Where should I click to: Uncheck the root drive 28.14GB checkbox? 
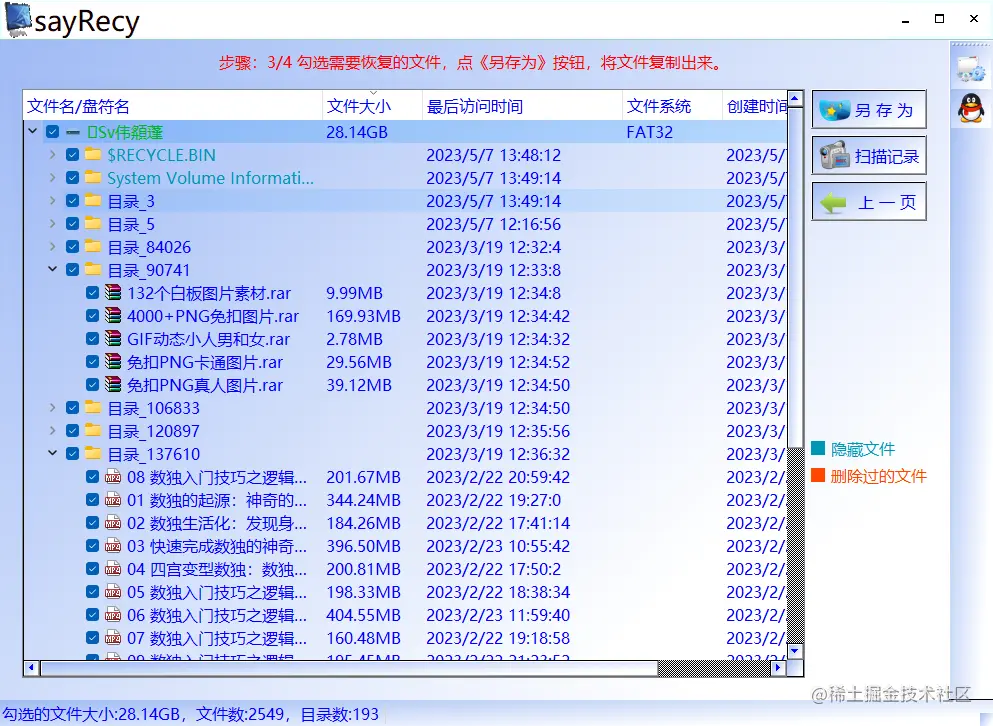point(53,132)
